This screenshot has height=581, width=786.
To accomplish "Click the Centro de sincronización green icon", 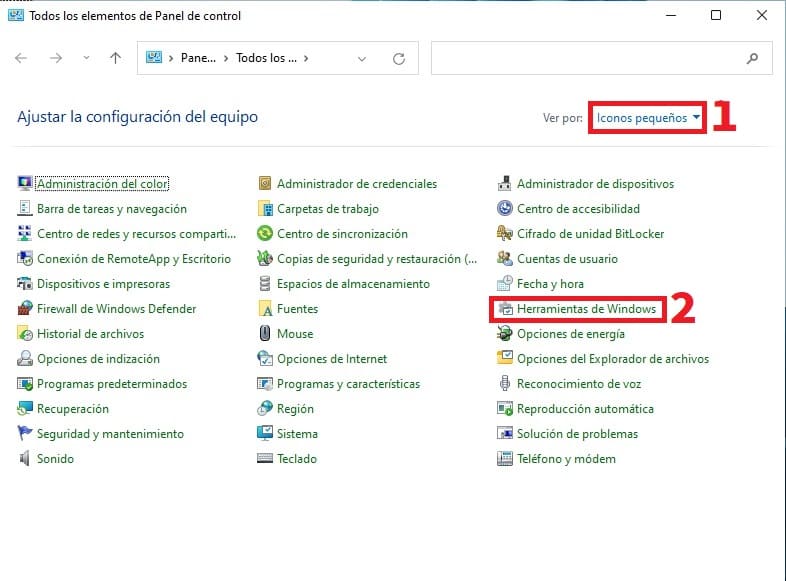I will (265, 234).
